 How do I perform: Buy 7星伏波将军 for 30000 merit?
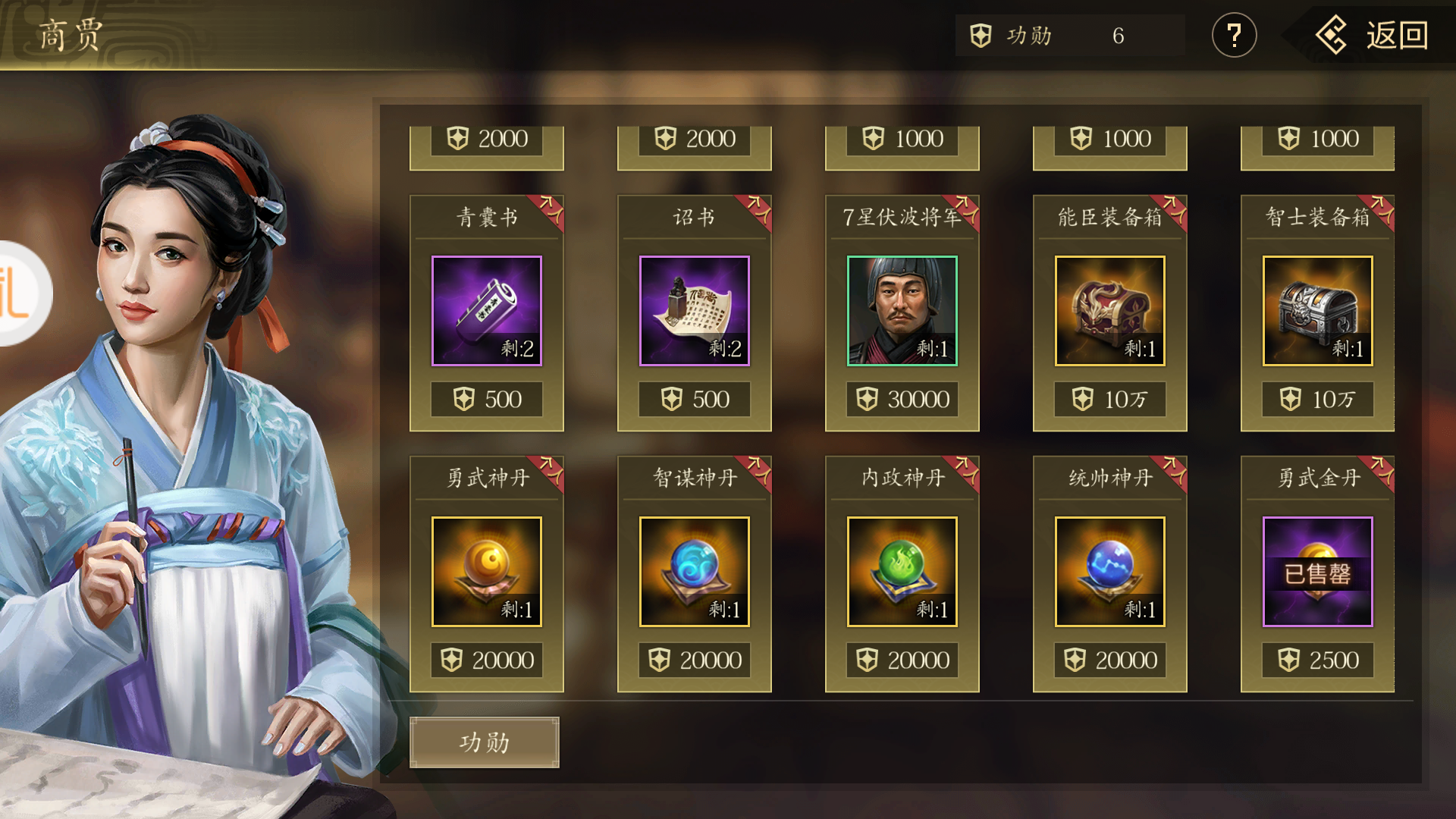(x=902, y=400)
